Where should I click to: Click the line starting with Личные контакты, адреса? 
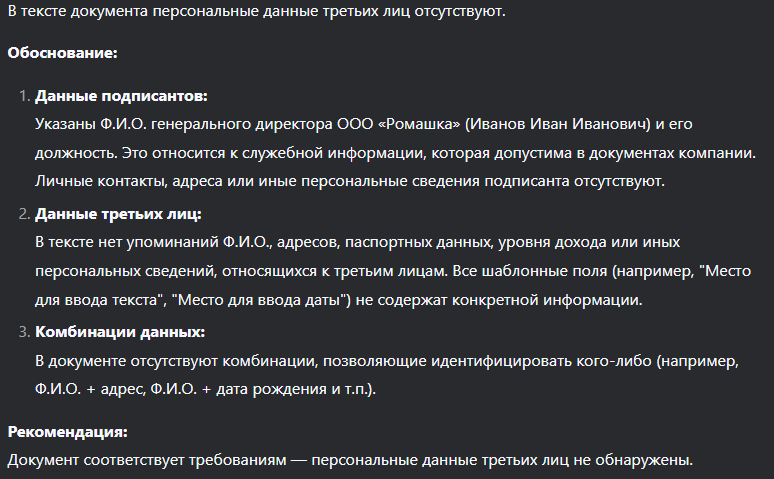point(350,181)
